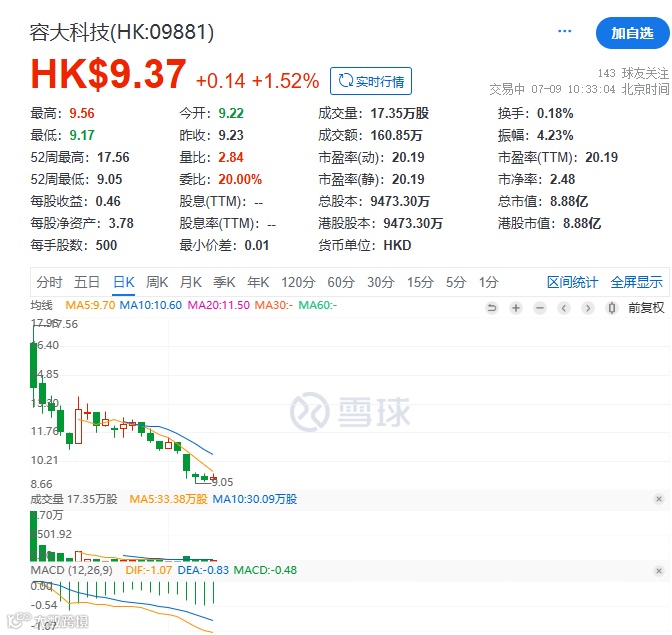672x635 pixels.
Task: Click the tallest green volume bar
Action: [33, 536]
